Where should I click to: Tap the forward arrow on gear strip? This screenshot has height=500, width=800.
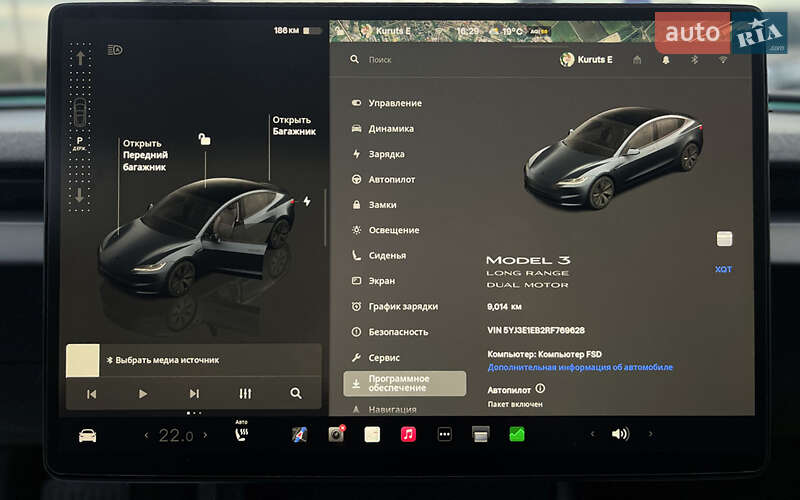click(x=80, y=59)
